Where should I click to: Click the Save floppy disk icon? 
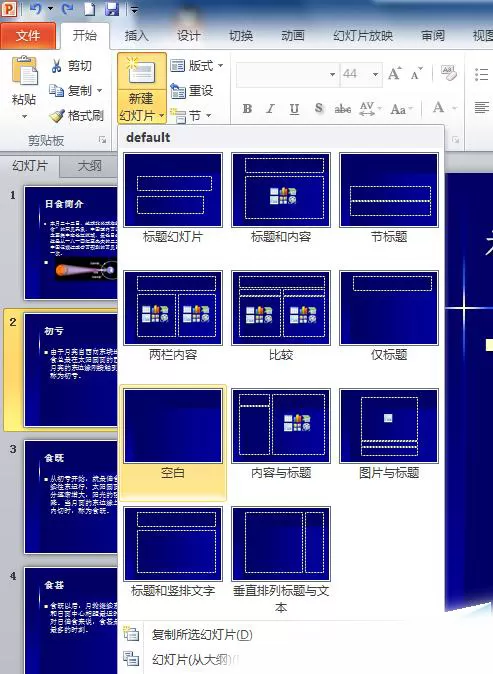click(112, 9)
